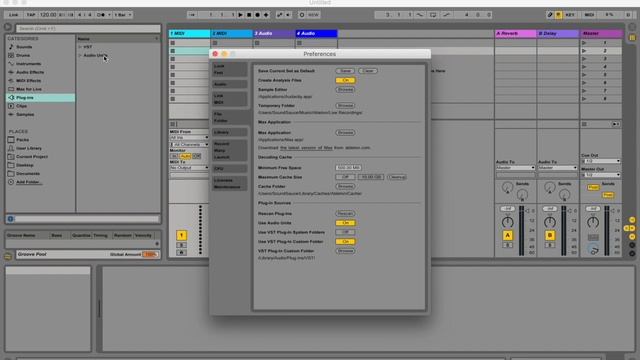Adjust the Master volume knob
640x360 pixels.
[593, 222]
